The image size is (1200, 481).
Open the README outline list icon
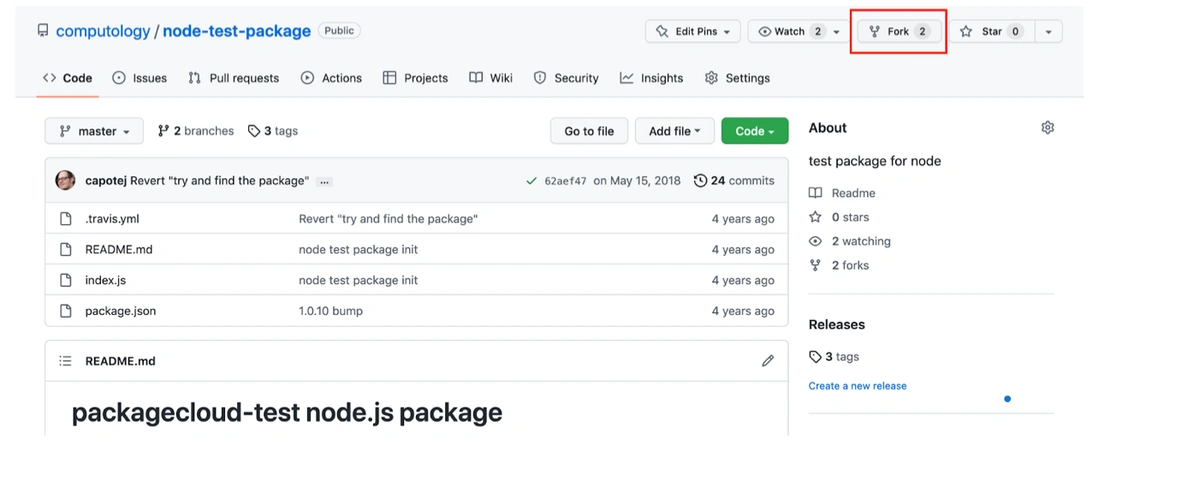tap(66, 361)
